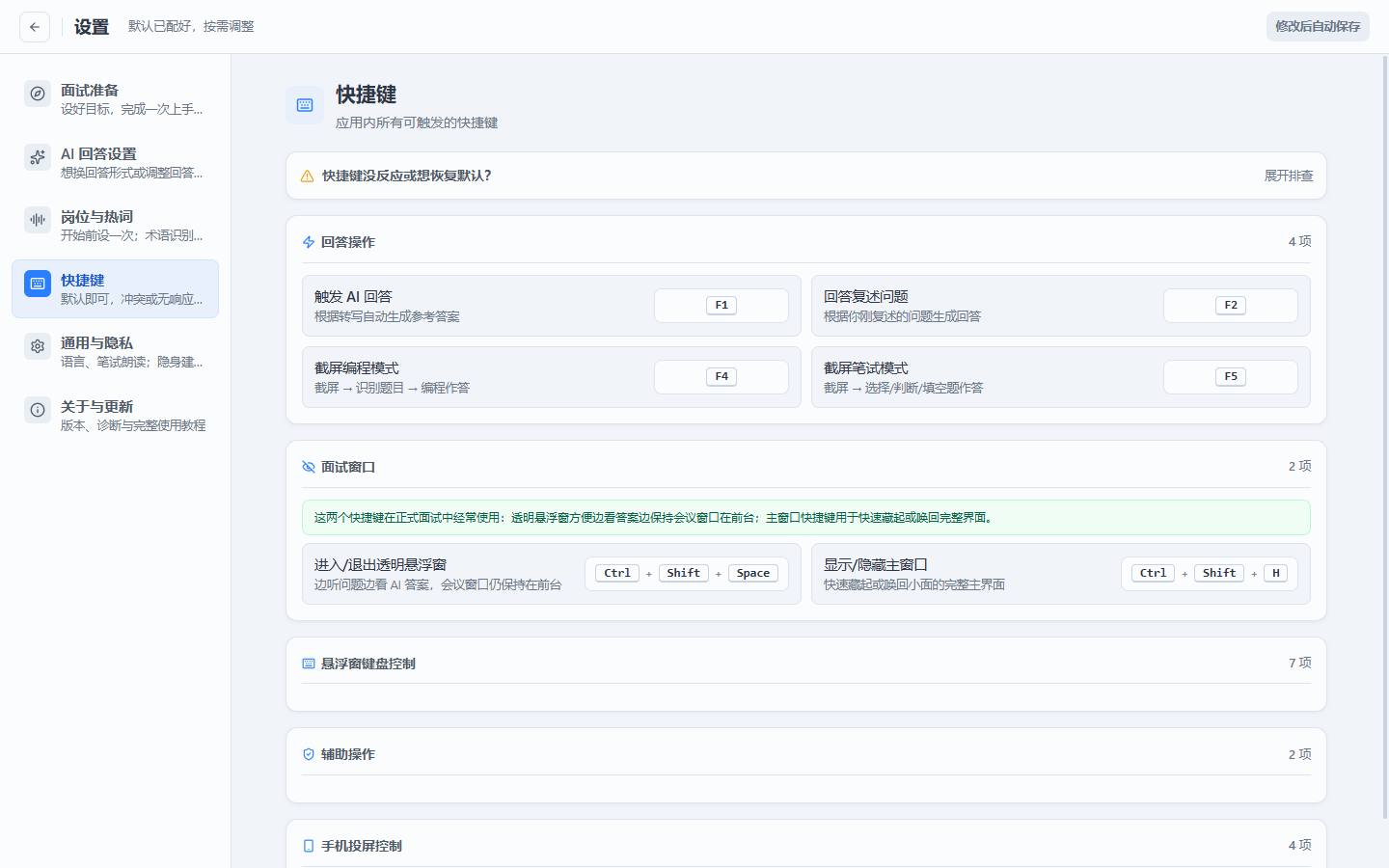Edit the F1 shortcut for 触发 AI 回答

pyautogui.click(x=722, y=306)
